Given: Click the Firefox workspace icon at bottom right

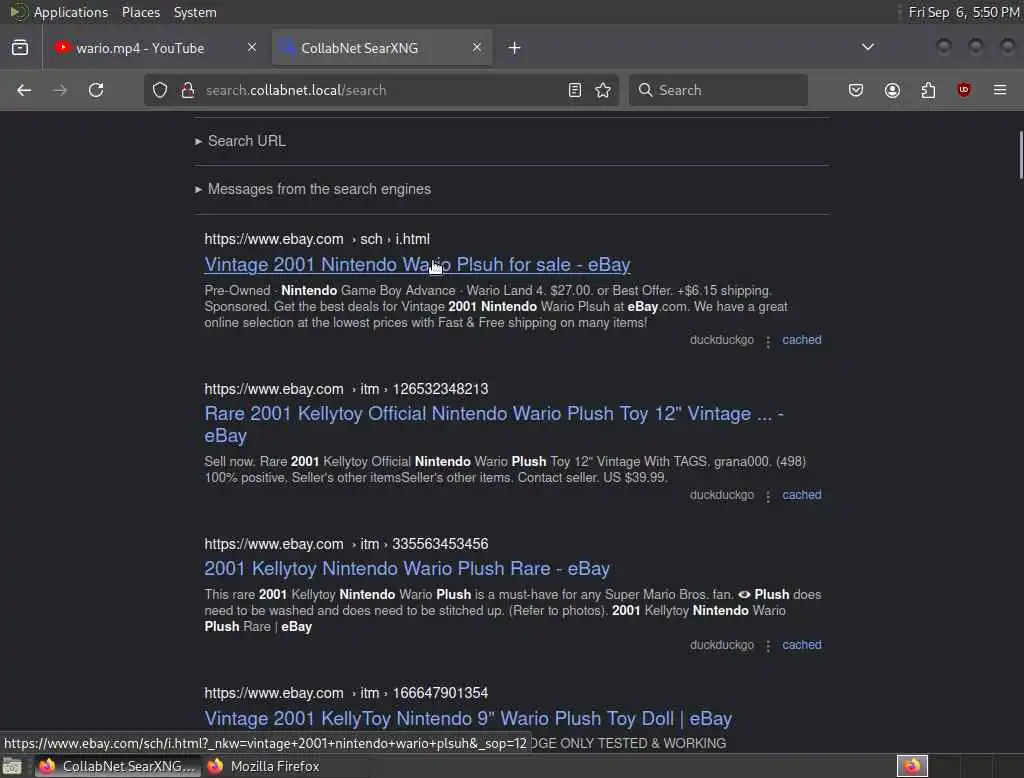Looking at the screenshot, I should (x=912, y=766).
